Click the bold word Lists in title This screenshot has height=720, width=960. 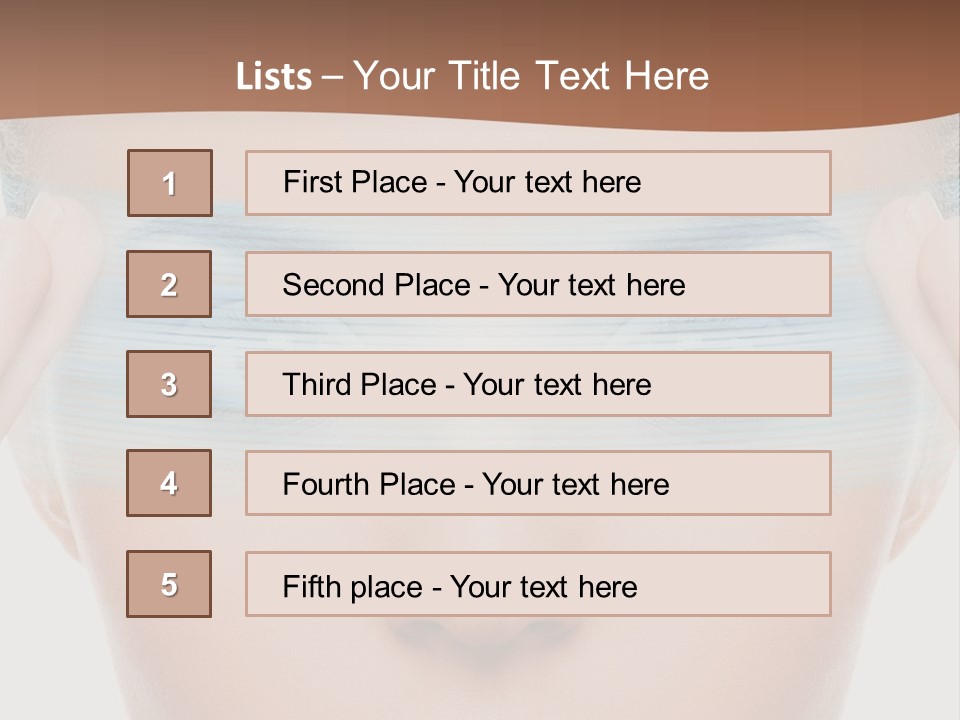click(x=274, y=77)
